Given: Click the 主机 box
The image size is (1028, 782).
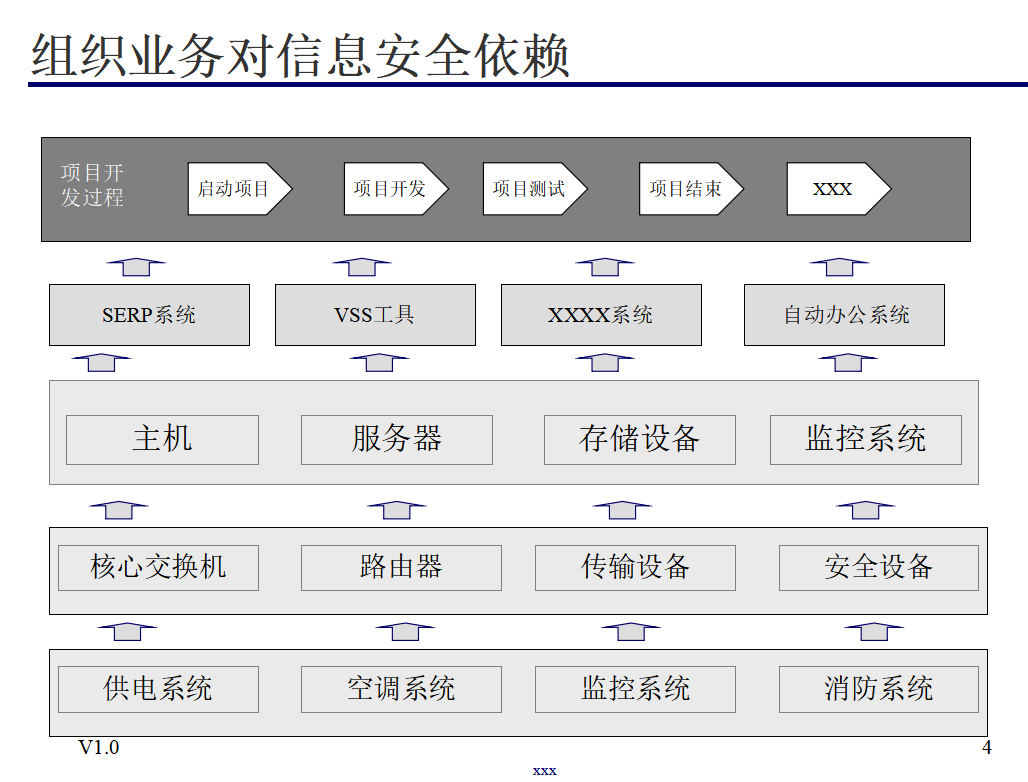Looking at the screenshot, I should [163, 440].
